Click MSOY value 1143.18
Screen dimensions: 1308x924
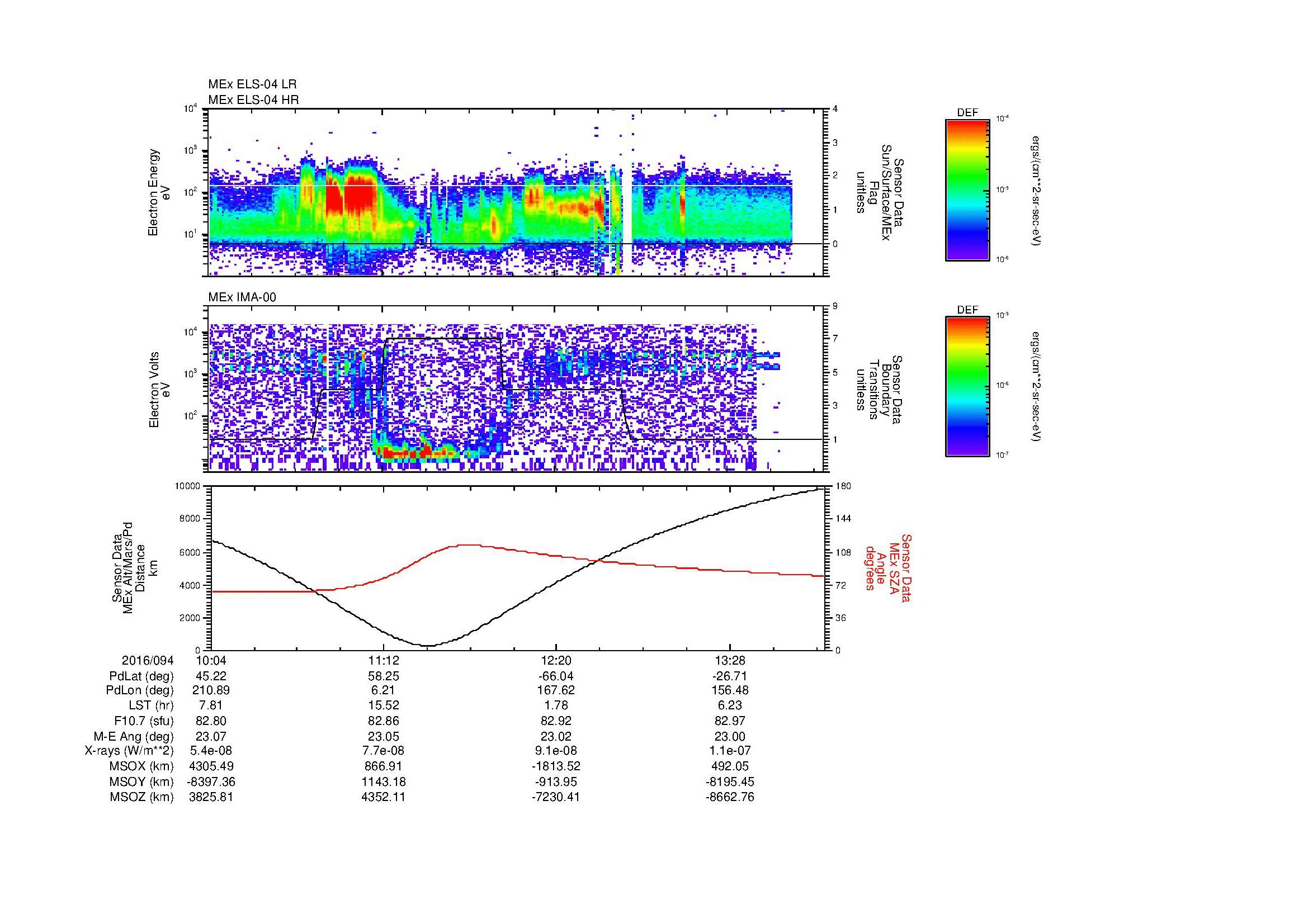point(384,782)
